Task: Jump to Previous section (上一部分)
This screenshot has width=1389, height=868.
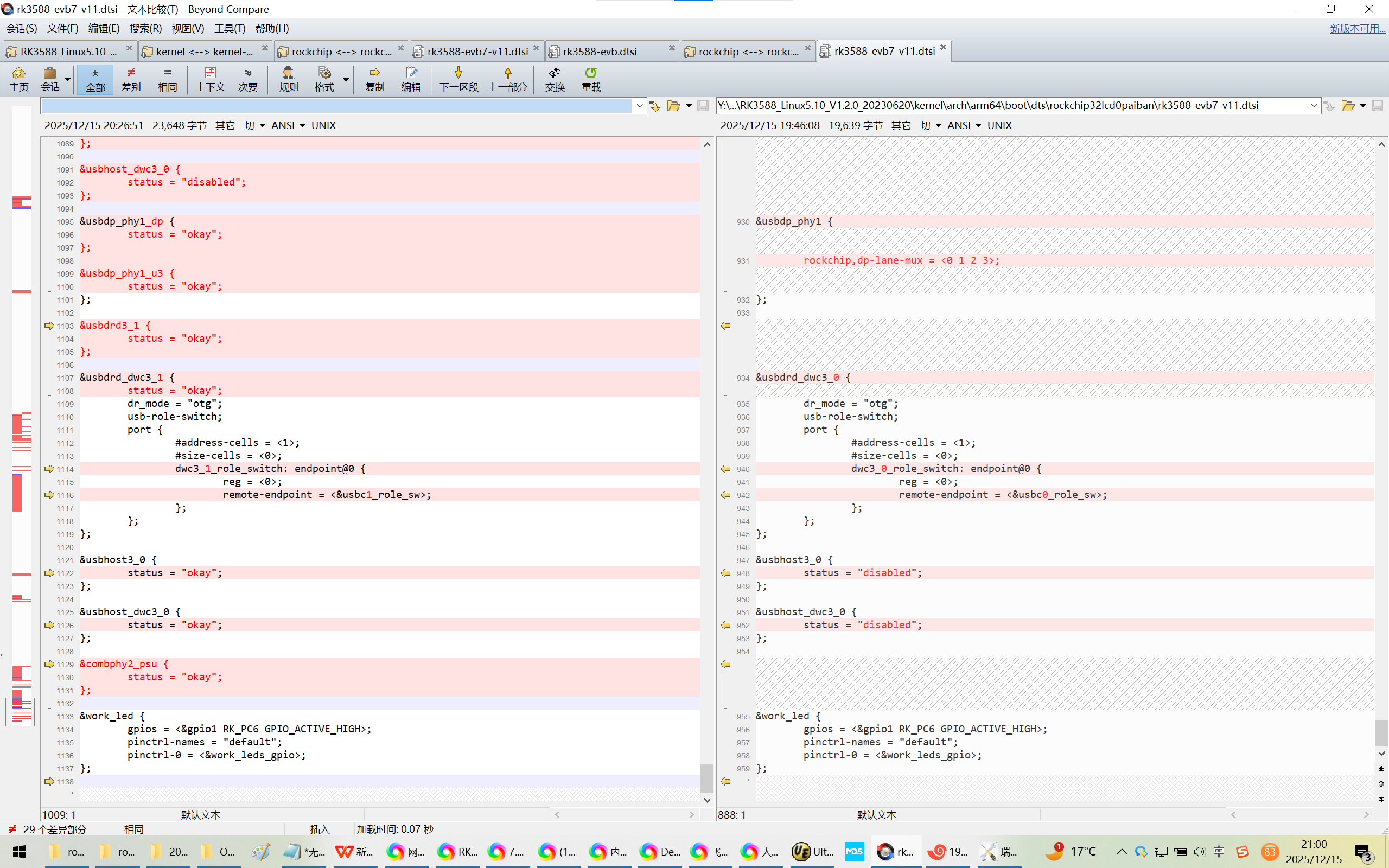Action: 507,79
